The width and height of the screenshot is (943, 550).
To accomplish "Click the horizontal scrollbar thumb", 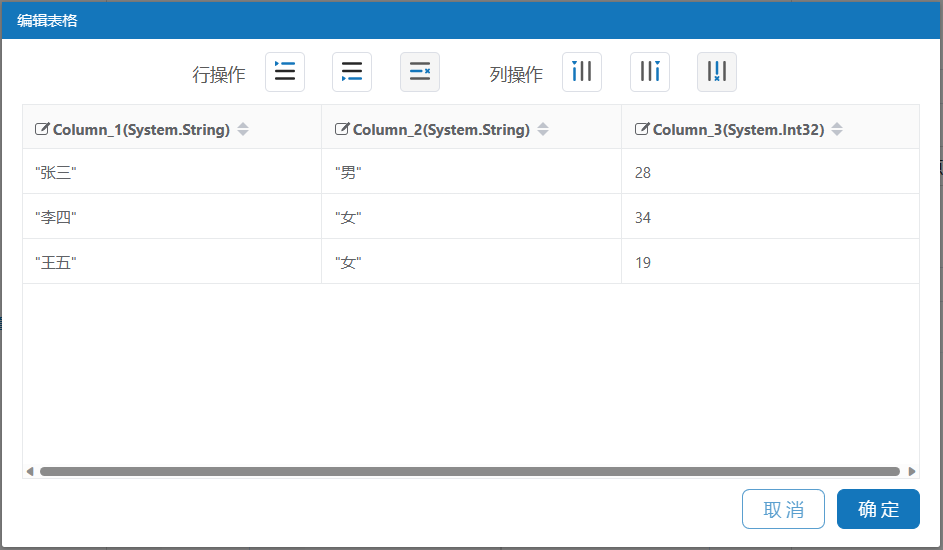I will click(x=470, y=471).
